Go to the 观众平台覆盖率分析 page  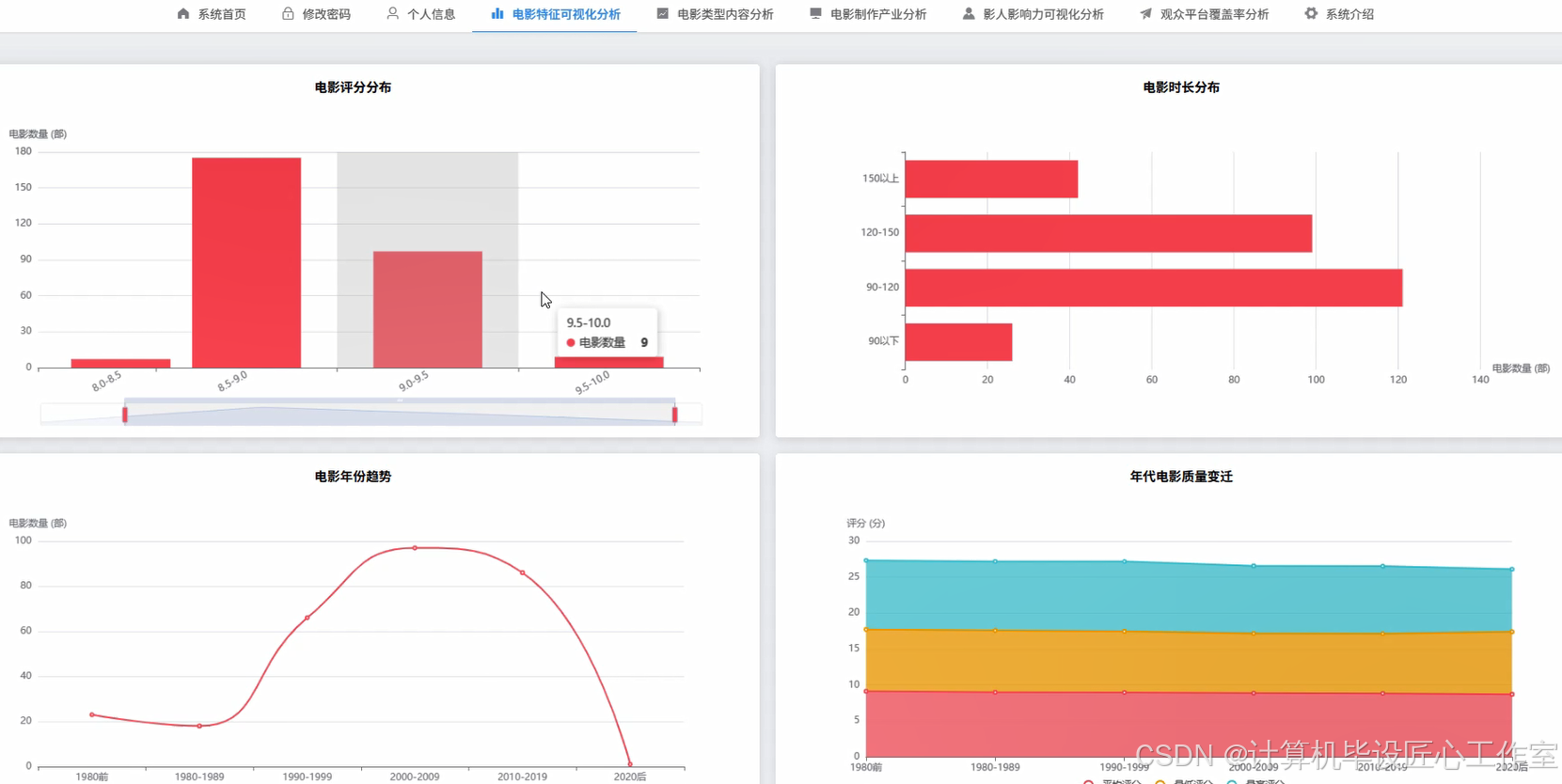(1204, 14)
